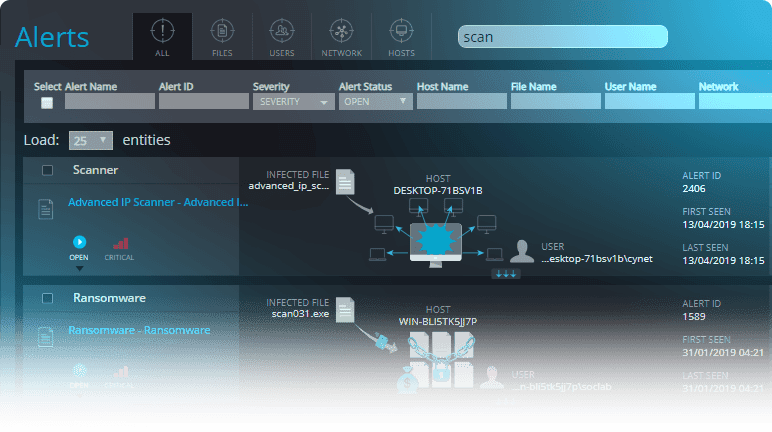The width and height of the screenshot is (772, 432).
Task: Click the document icon beside Ransomware alert
Action: pos(45,337)
